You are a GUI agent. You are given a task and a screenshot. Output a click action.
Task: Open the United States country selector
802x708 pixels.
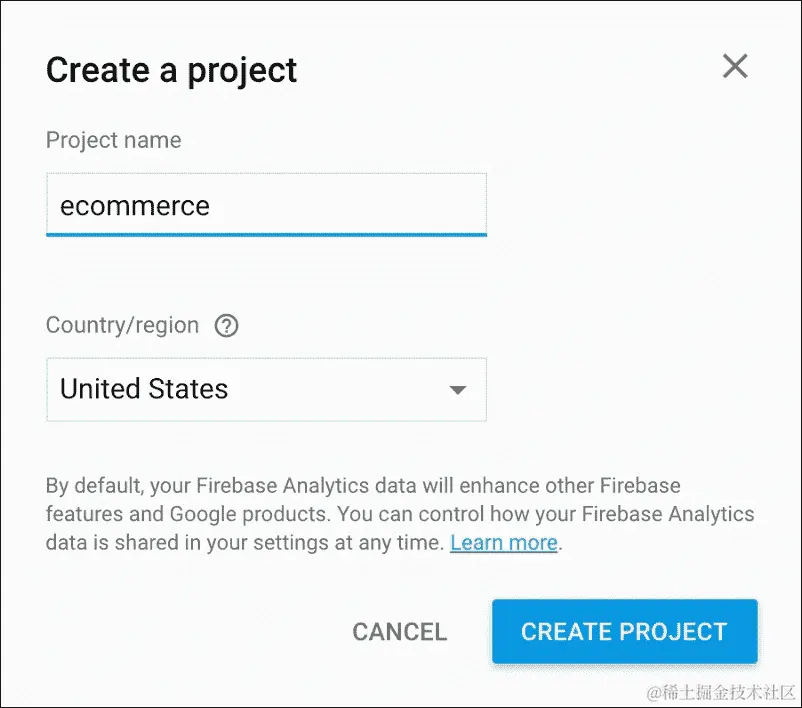265,390
